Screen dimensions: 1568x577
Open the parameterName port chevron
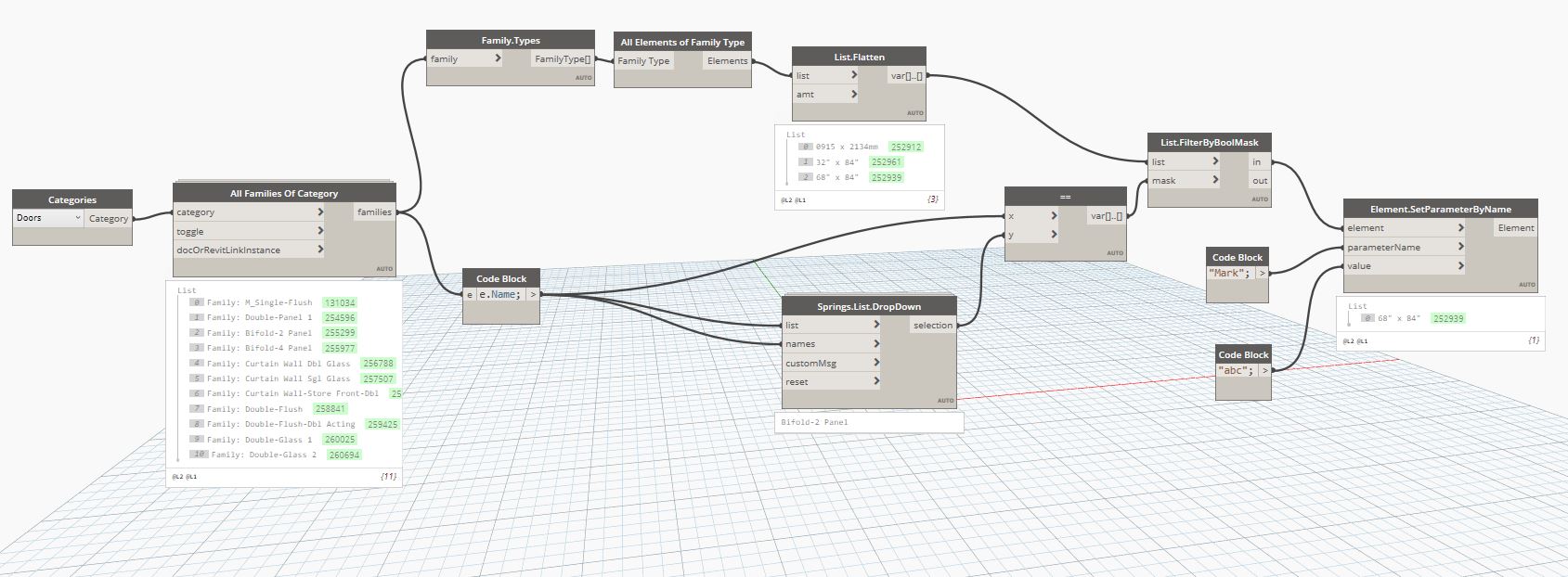click(x=1460, y=247)
